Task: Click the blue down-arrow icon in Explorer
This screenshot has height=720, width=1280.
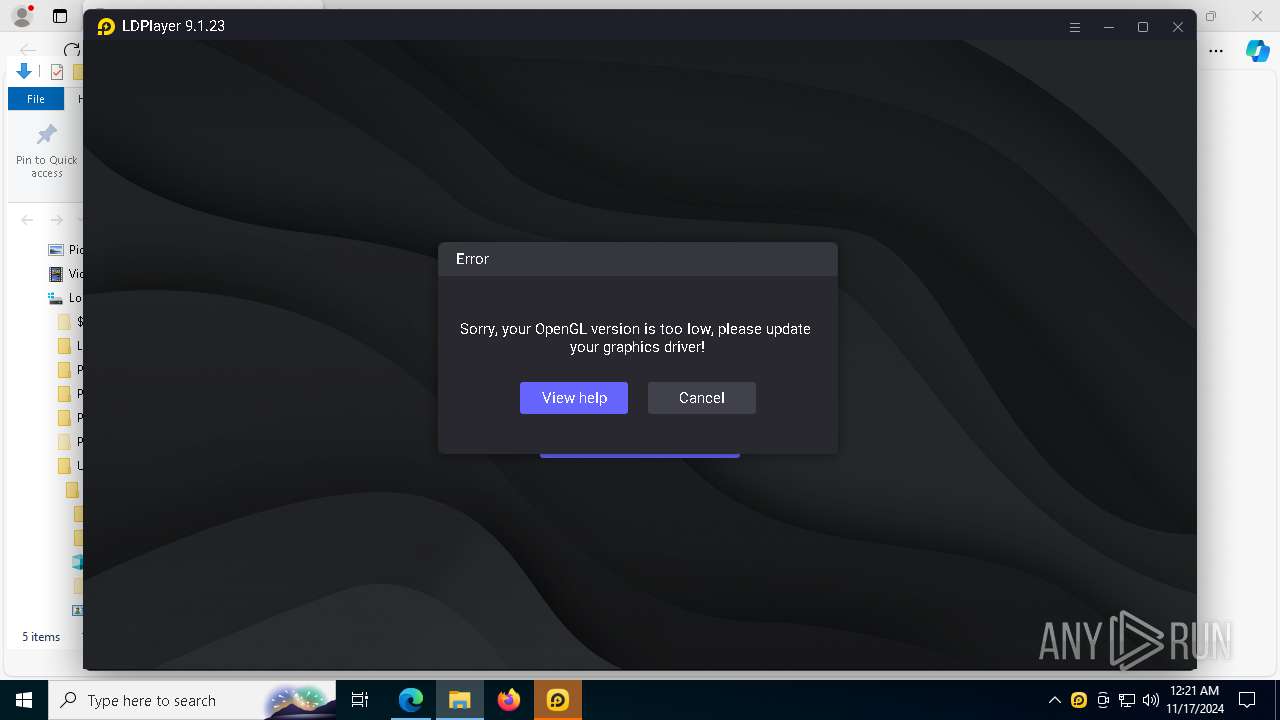Action: [x=25, y=71]
